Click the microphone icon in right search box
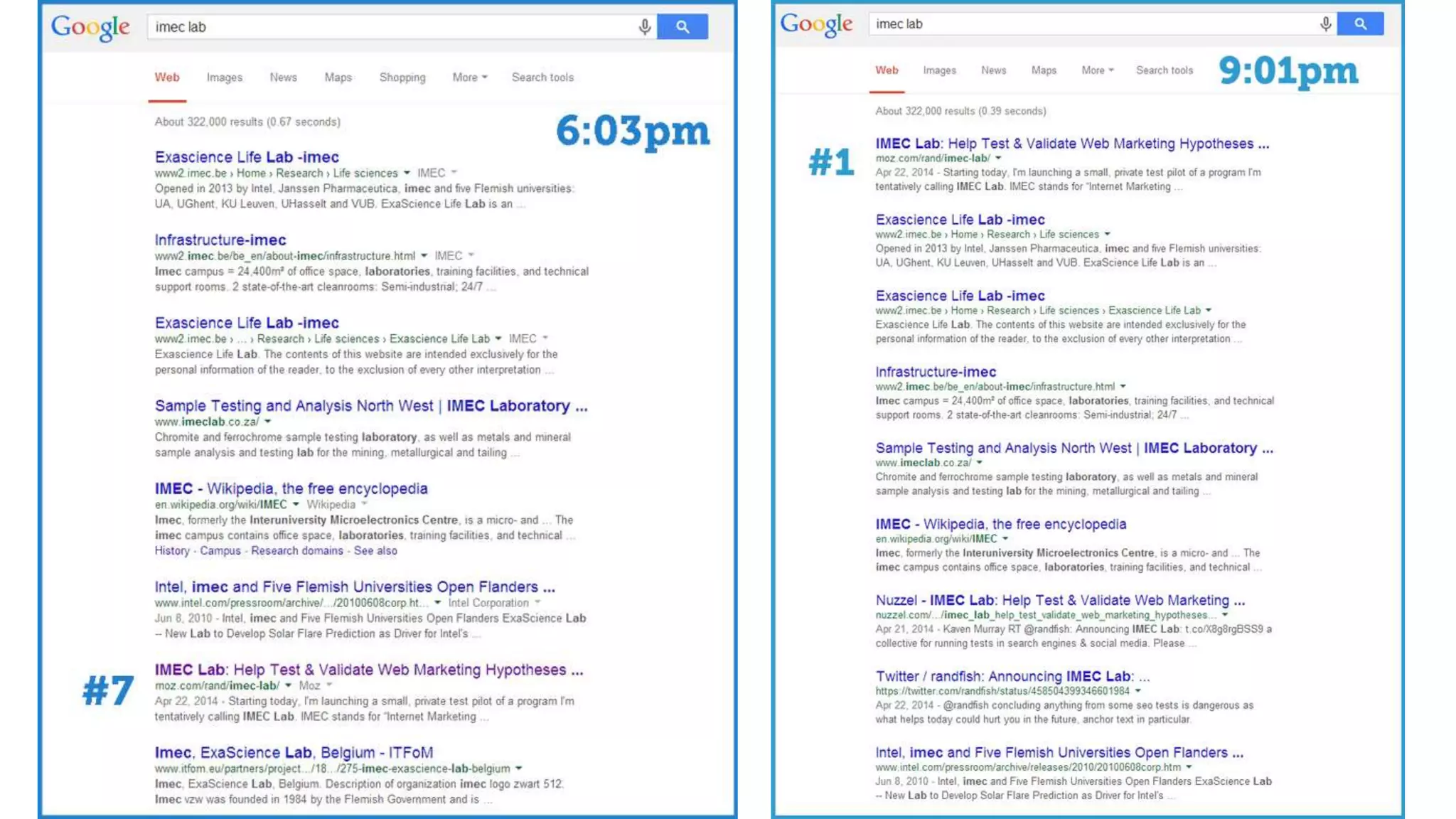1456x819 pixels. click(x=1325, y=24)
